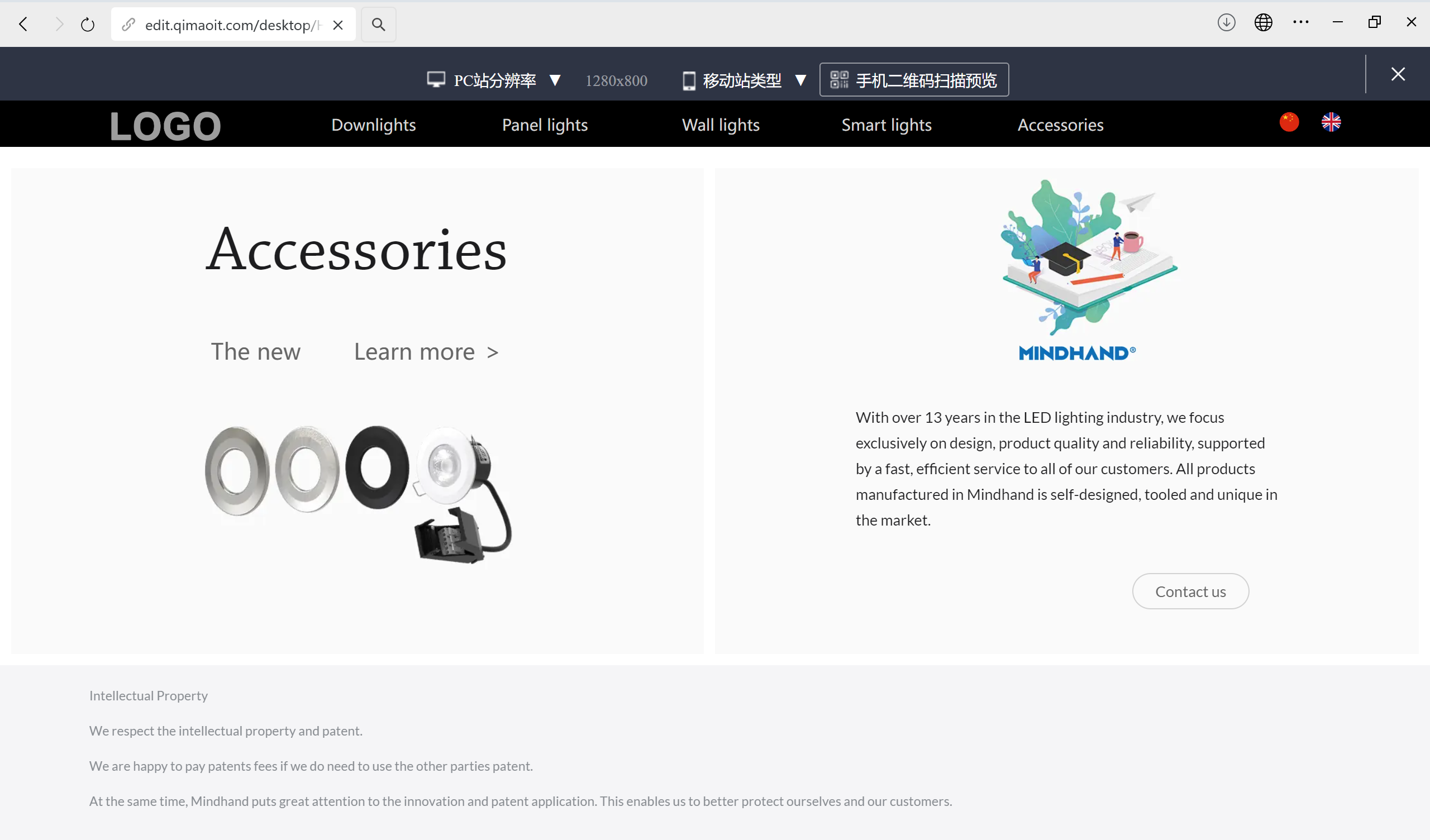Image resolution: width=1430 pixels, height=840 pixels.
Task: Open the Downlights menu item
Action: [373, 125]
